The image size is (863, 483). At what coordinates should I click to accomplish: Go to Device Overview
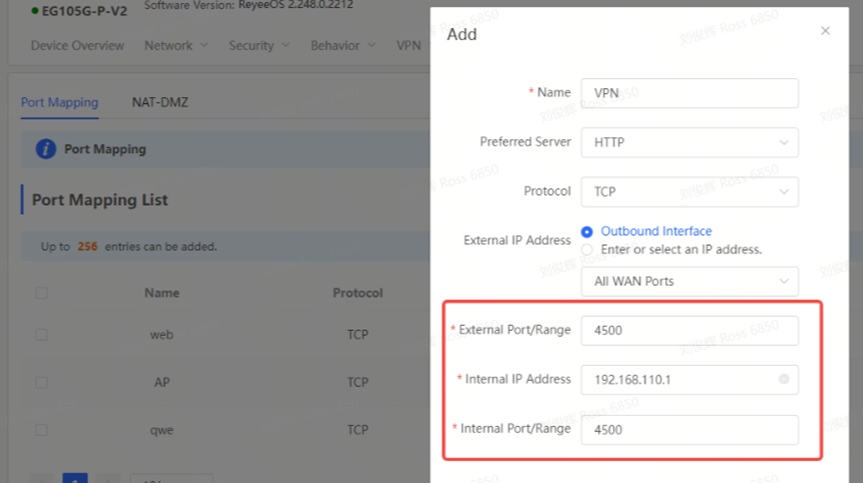pos(77,45)
